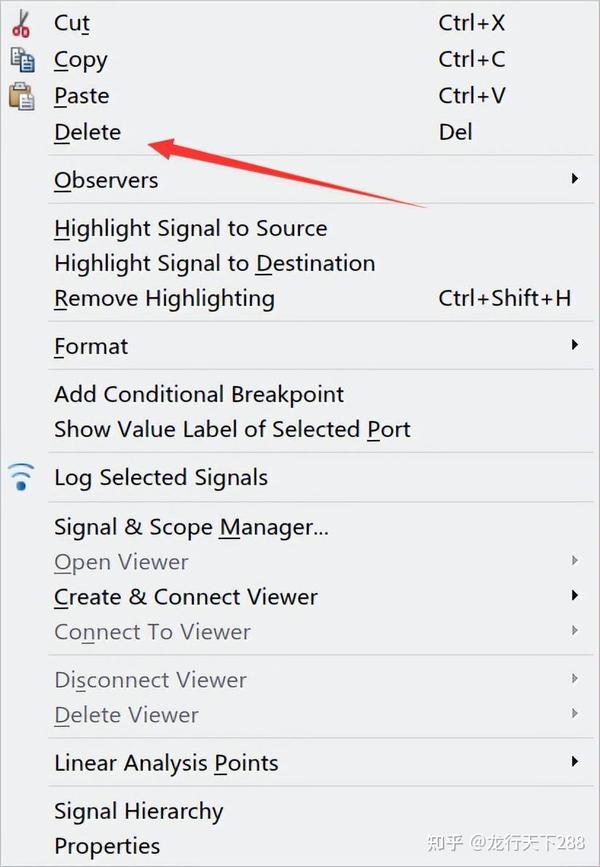Click the Log Selected Signals wifi icon

pos(21,477)
